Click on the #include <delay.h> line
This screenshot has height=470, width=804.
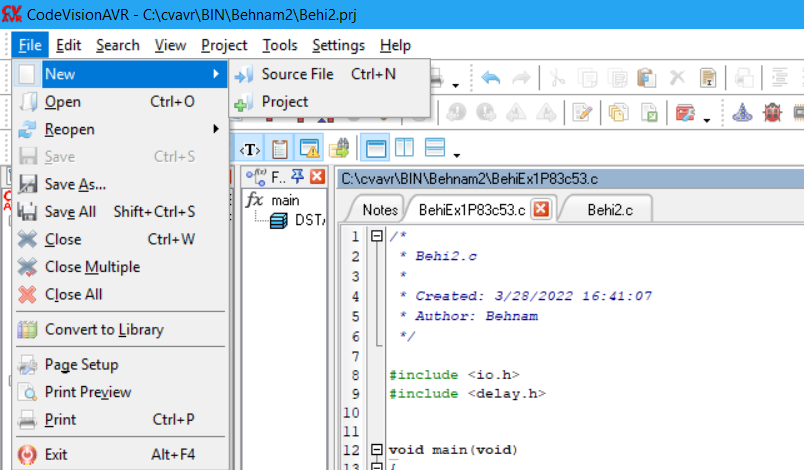pos(467,394)
